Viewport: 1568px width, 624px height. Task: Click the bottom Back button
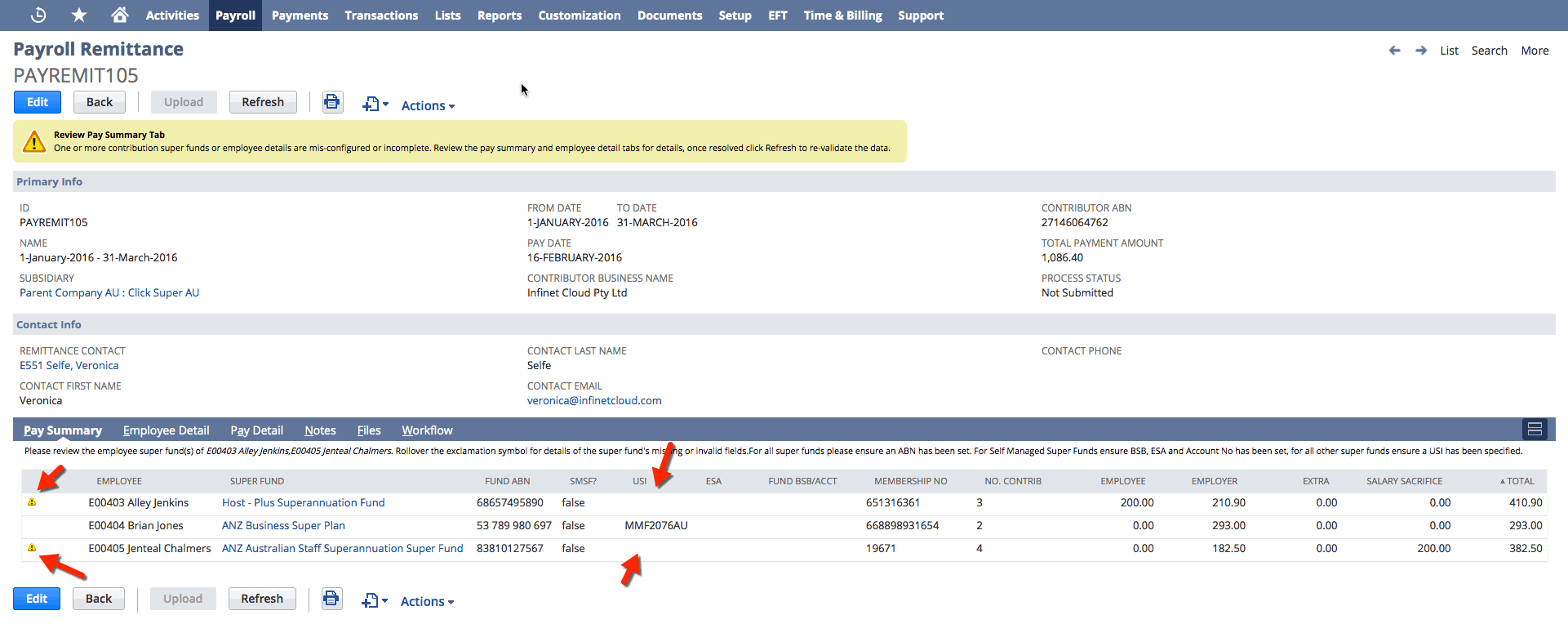(99, 599)
